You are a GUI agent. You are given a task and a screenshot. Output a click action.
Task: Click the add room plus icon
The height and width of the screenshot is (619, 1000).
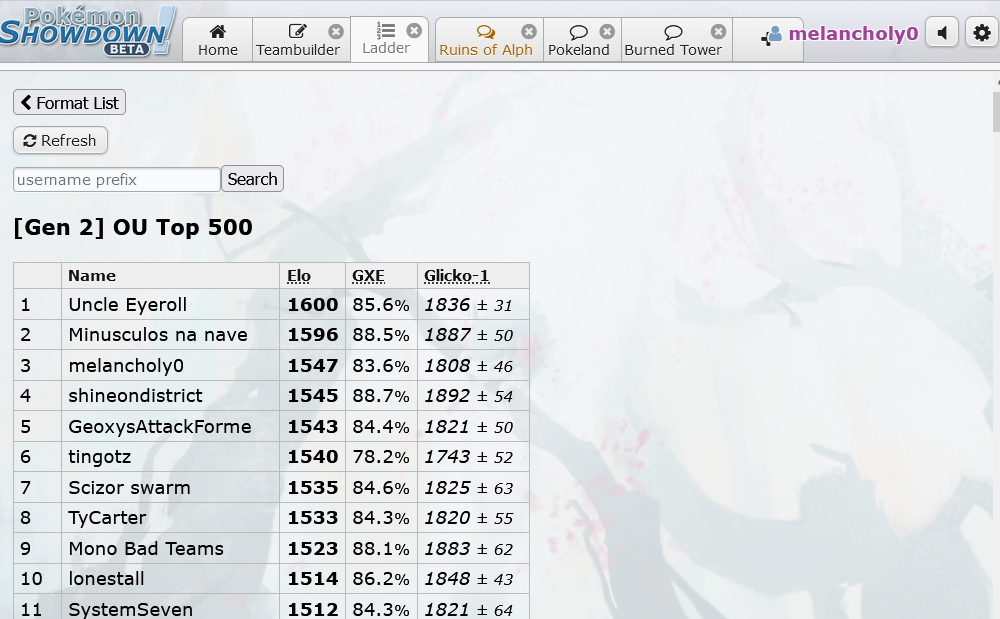pyautogui.click(x=767, y=38)
